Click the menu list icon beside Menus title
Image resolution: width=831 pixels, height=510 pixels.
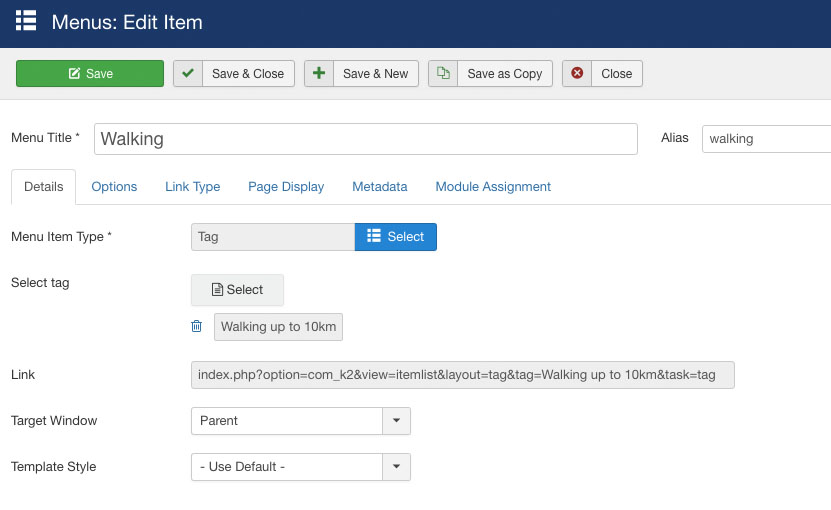tap(26, 21)
